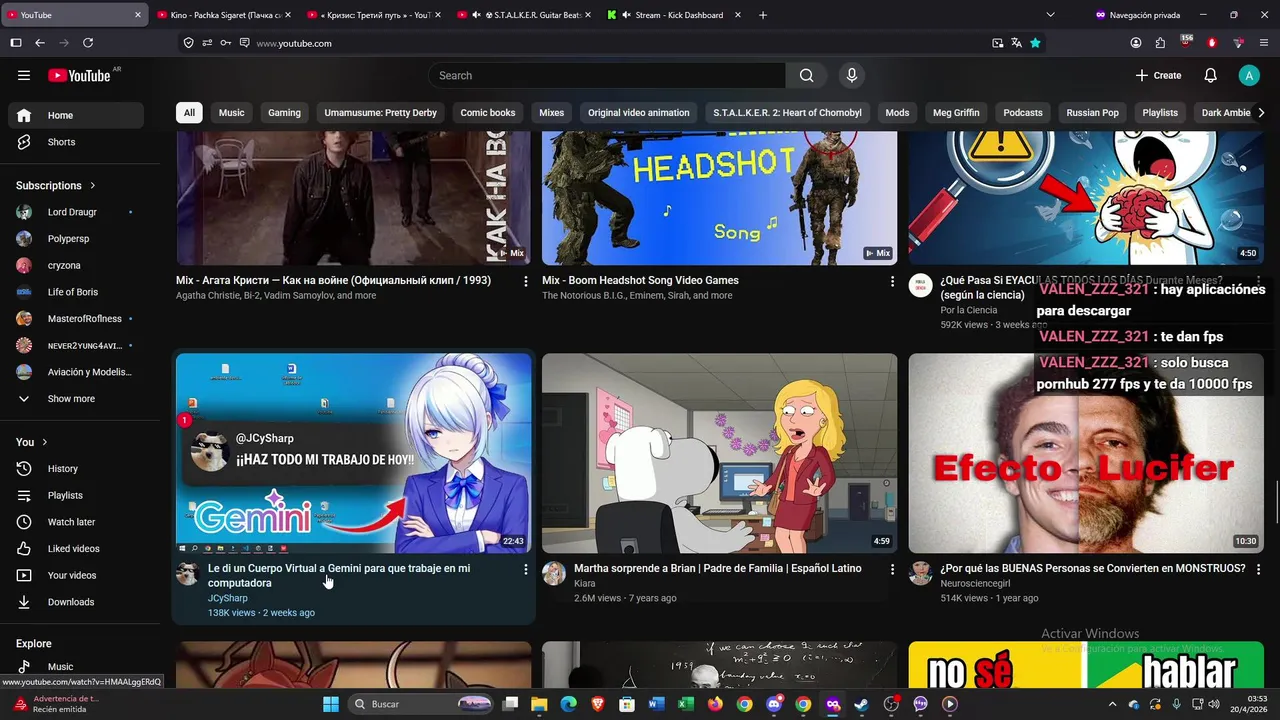Image resolution: width=1280 pixels, height=720 pixels.
Task: Click the Create button
Action: tap(1159, 75)
